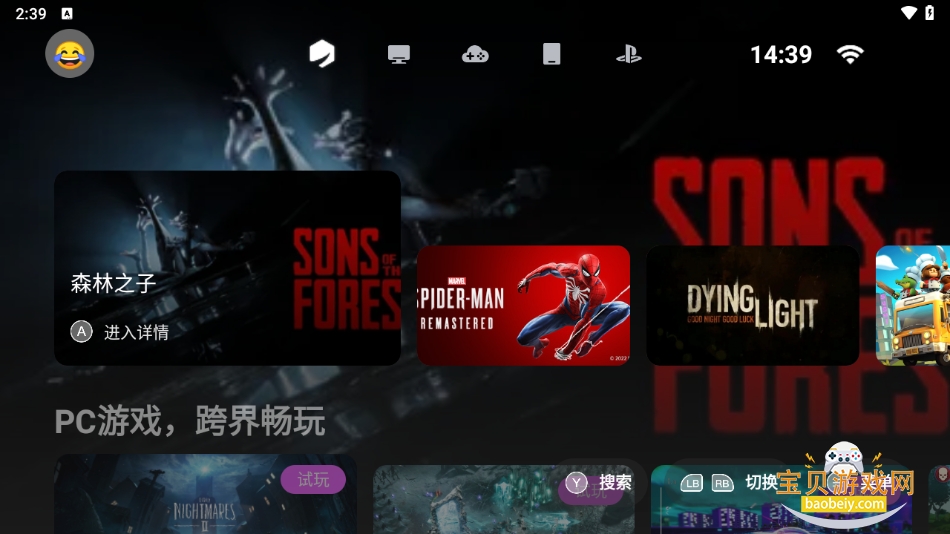Screen dimensions: 950x534
Task: Switch to the mobile device tab
Action: tap(551, 55)
